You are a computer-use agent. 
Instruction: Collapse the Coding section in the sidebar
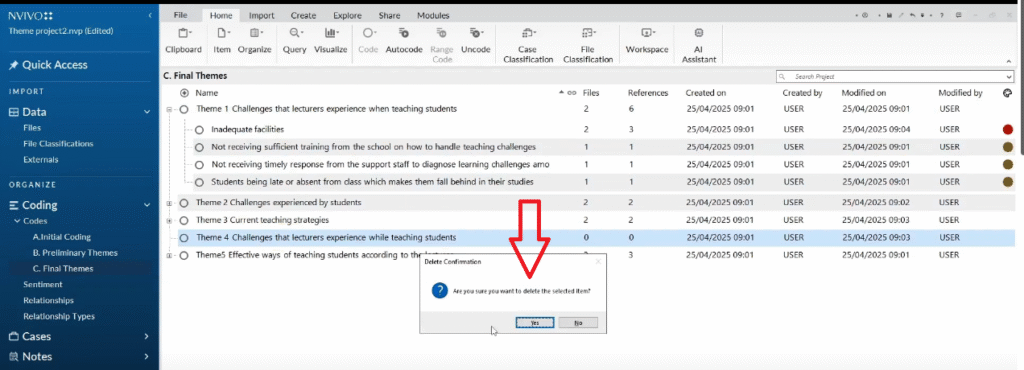click(147, 205)
